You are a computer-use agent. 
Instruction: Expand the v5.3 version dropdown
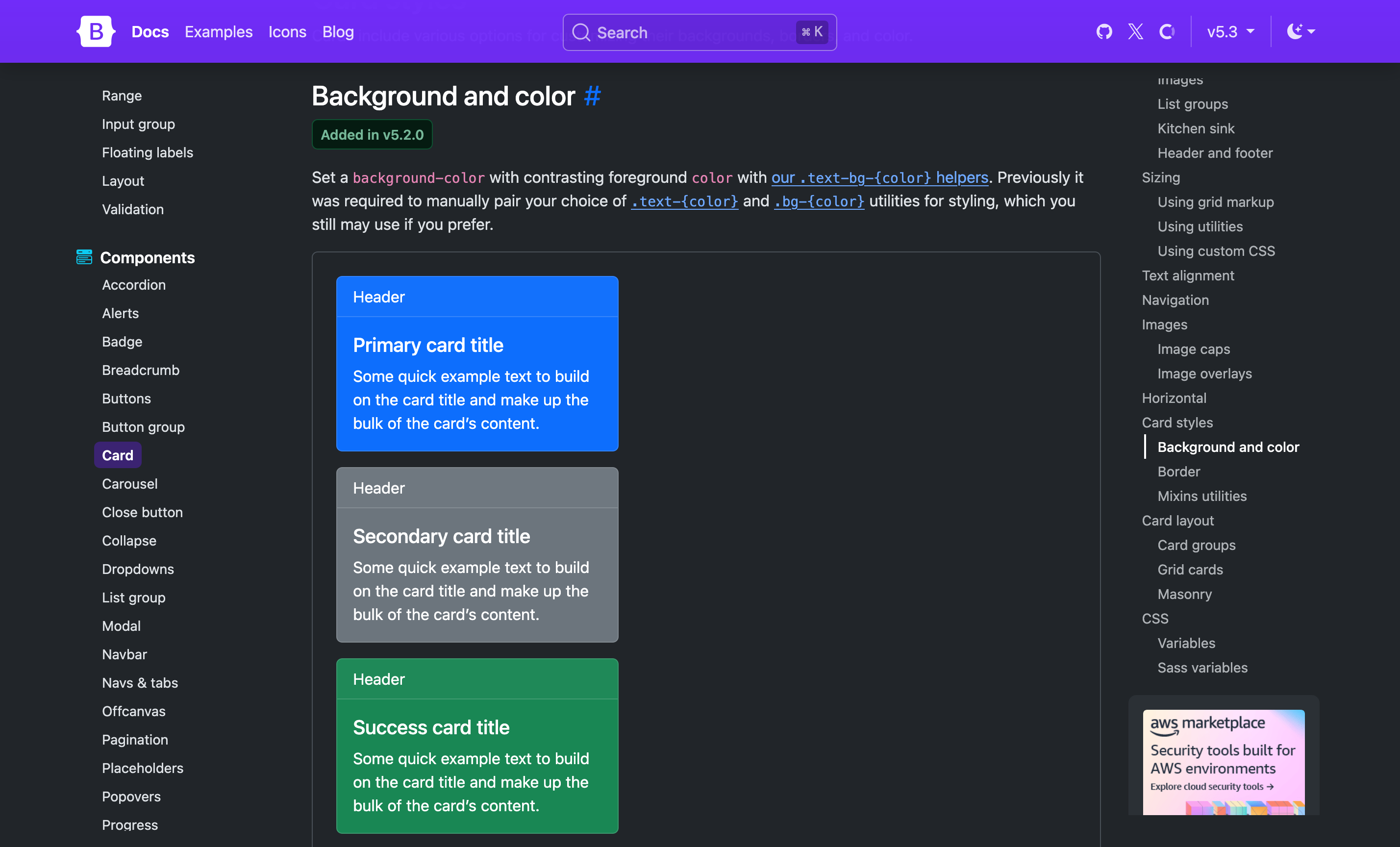(x=1230, y=31)
